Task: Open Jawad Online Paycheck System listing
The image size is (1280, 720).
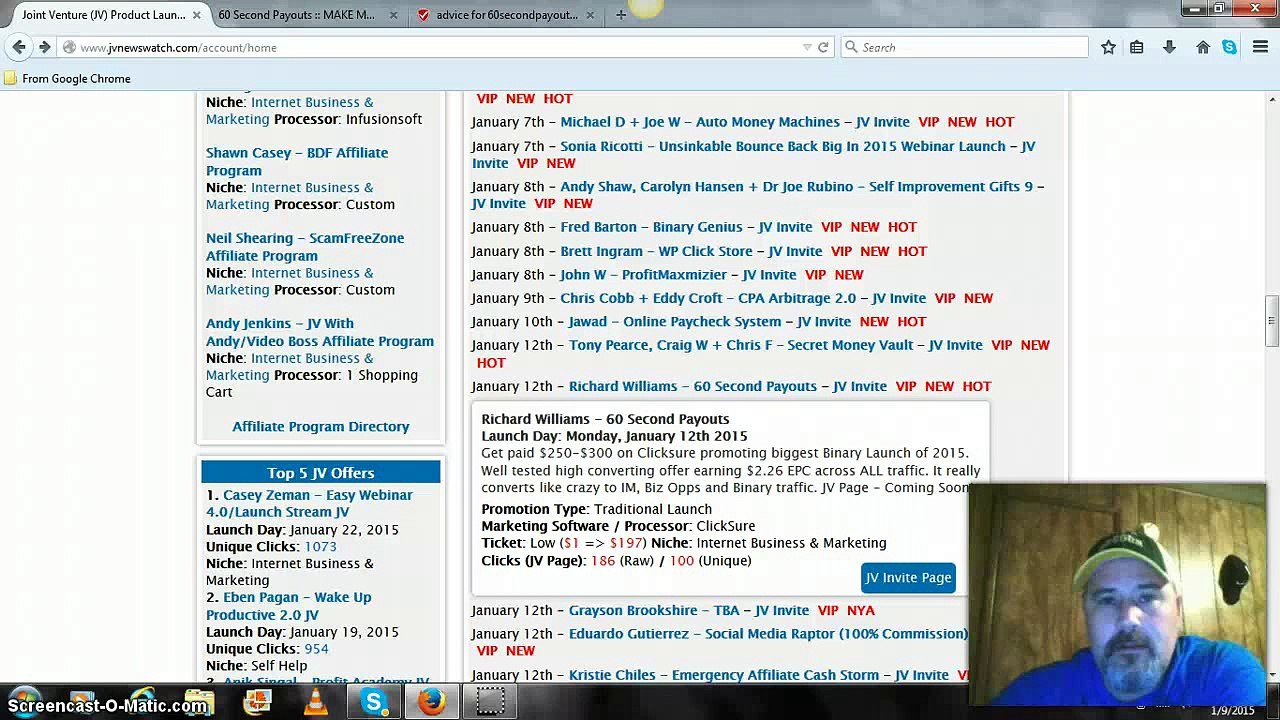Action: [675, 322]
